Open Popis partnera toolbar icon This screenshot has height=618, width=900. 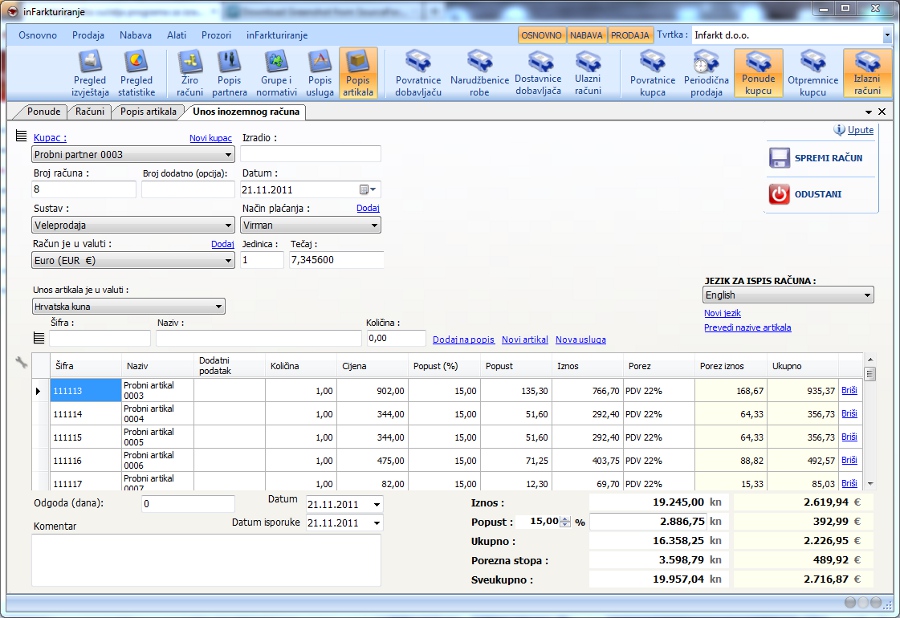(229, 73)
